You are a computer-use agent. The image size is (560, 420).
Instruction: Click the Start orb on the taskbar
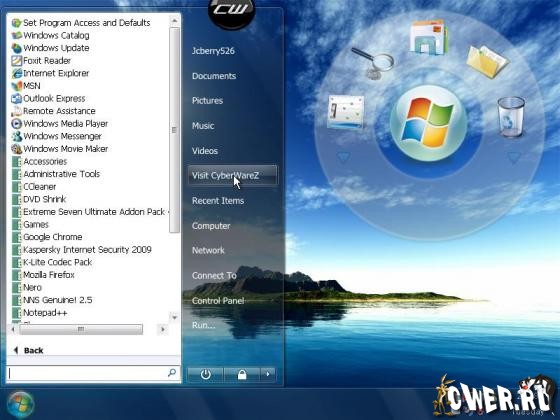tap(20, 405)
